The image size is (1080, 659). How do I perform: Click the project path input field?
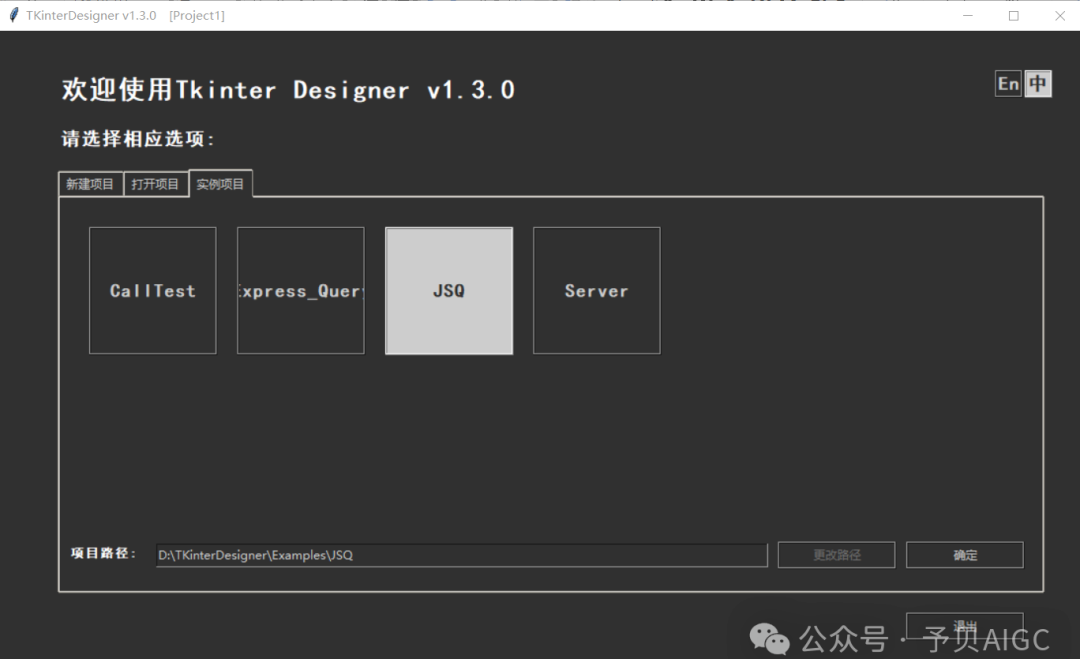[x=461, y=555]
